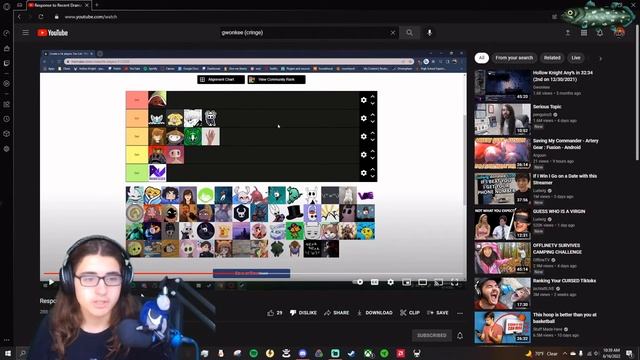This screenshot has height=360, width=640.
Task: Open a new browser tab with plus
Action: [97, 5]
